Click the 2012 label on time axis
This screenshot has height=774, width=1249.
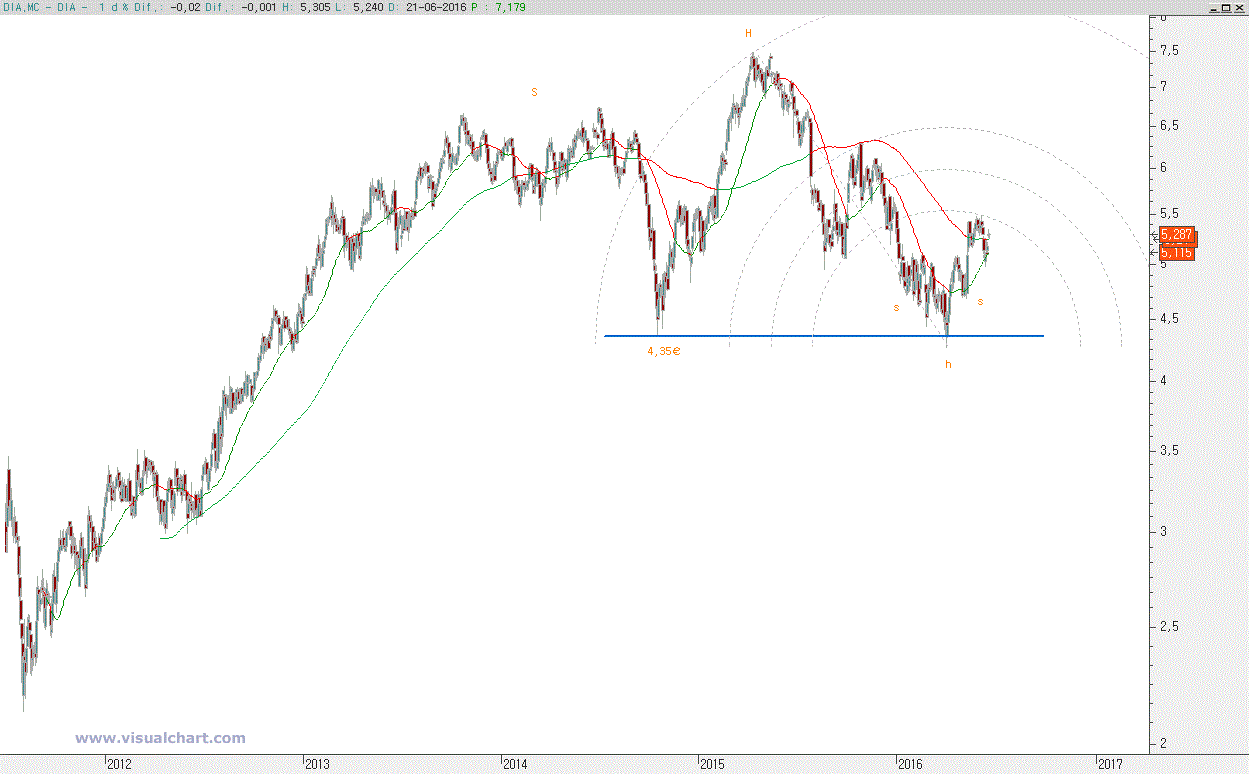pos(119,765)
